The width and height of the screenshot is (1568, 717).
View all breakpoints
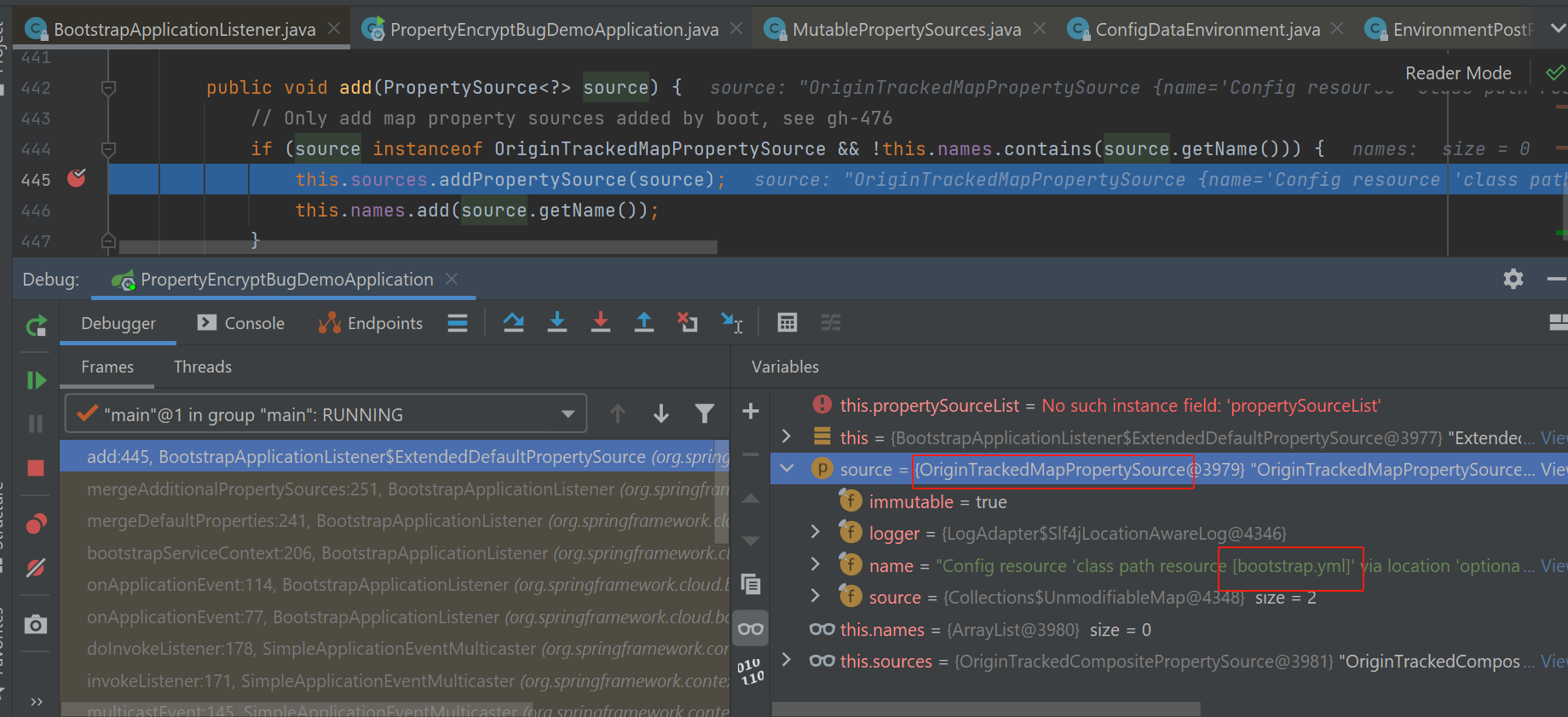pyautogui.click(x=36, y=523)
